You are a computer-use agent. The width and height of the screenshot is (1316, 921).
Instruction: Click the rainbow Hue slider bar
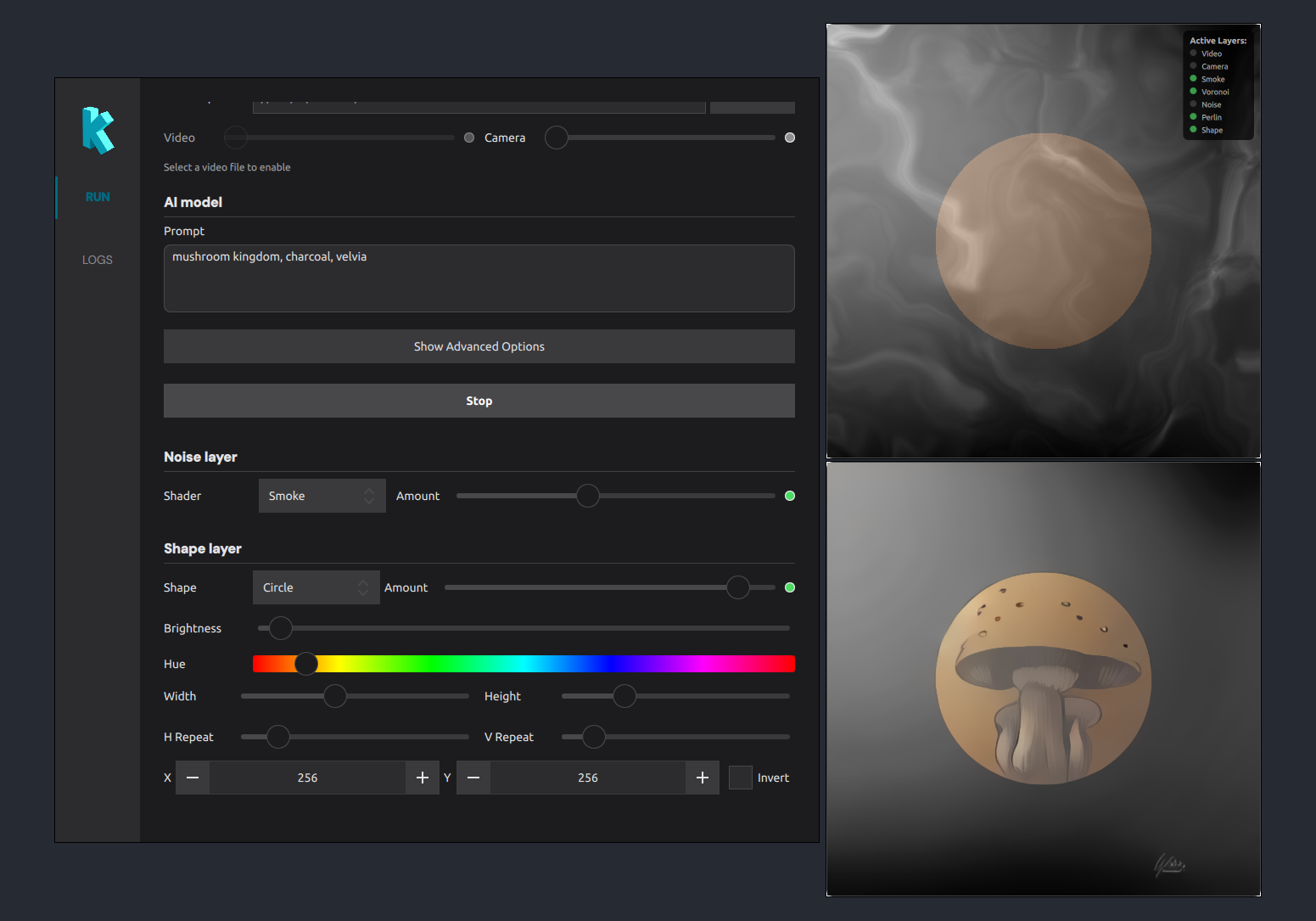(x=524, y=664)
